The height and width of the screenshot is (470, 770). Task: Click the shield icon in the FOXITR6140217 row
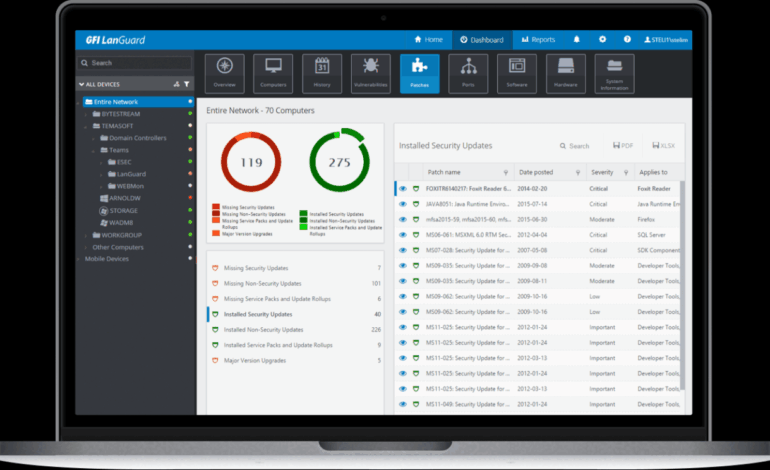(416, 189)
